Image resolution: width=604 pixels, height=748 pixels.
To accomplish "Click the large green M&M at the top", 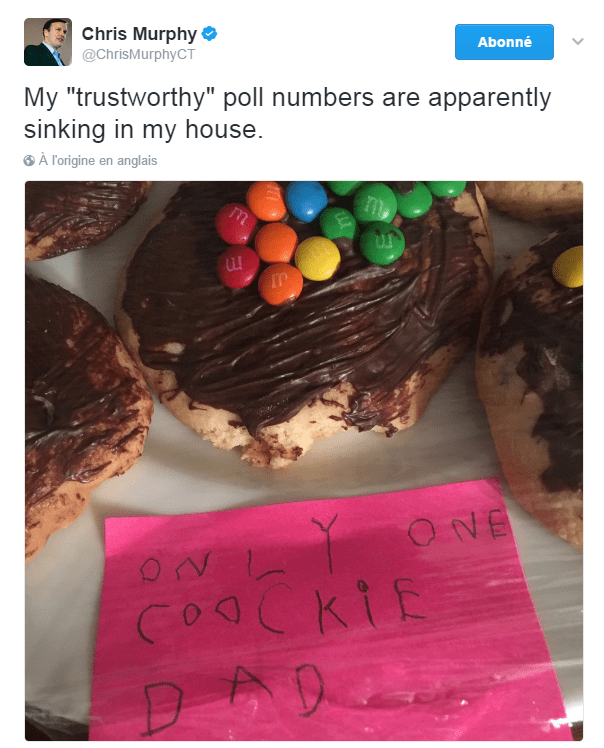I will tap(375, 203).
